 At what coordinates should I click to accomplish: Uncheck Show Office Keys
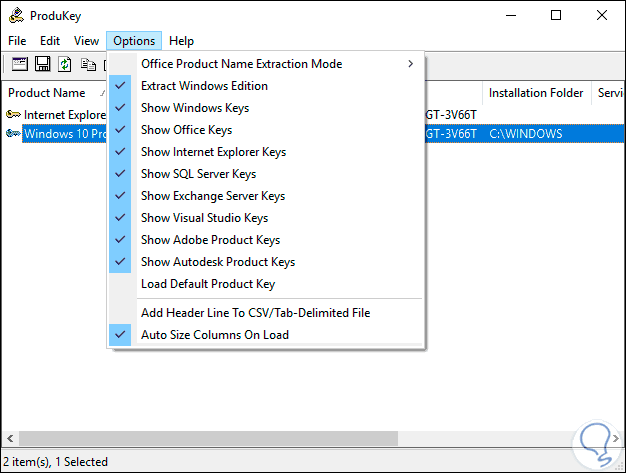[x=186, y=130]
